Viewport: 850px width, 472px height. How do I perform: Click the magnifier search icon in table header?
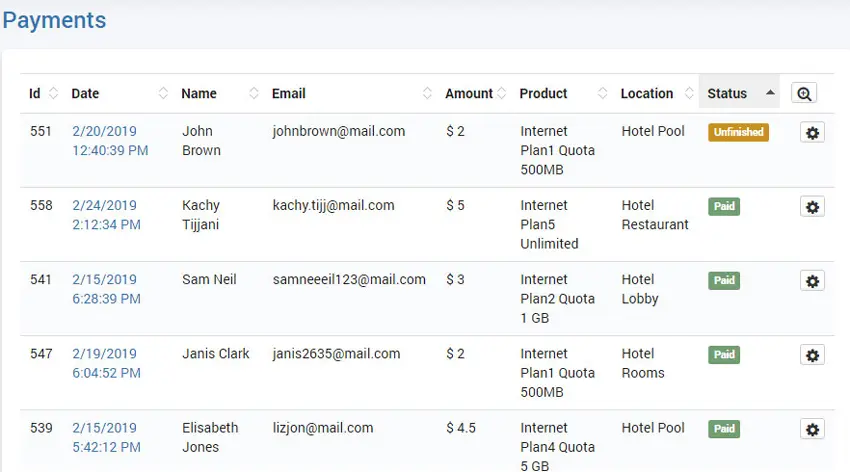tap(804, 93)
